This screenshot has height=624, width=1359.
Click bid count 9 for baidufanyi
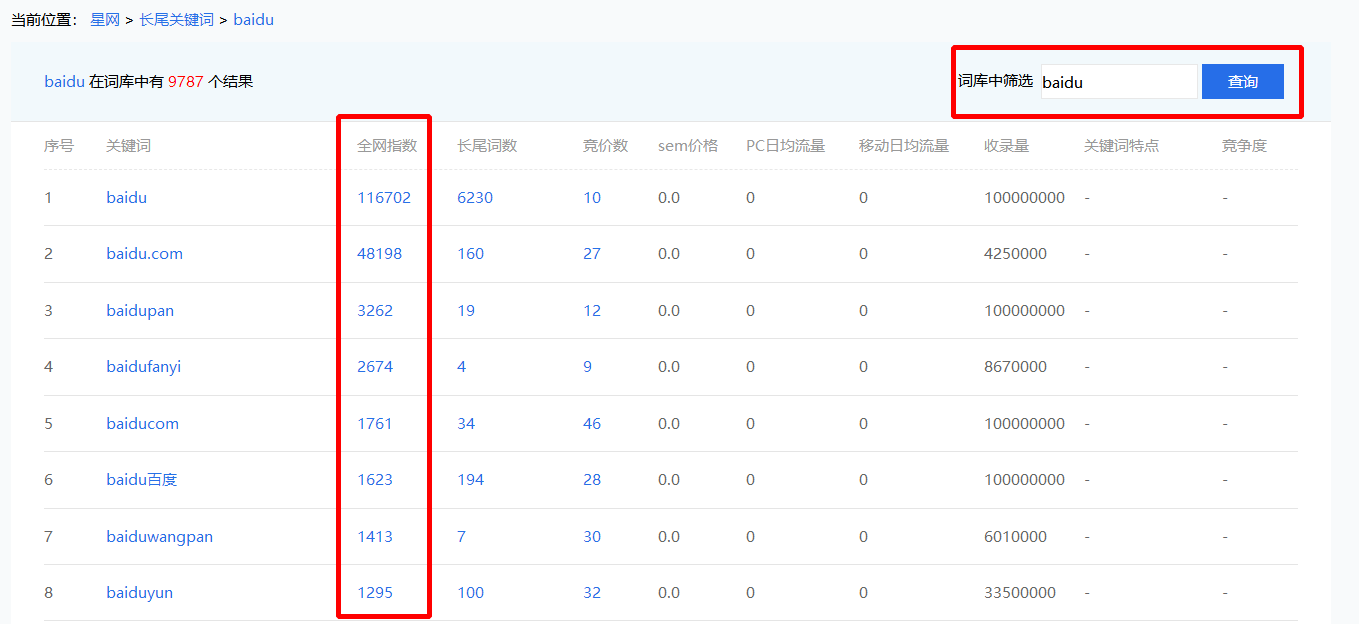tap(588, 367)
